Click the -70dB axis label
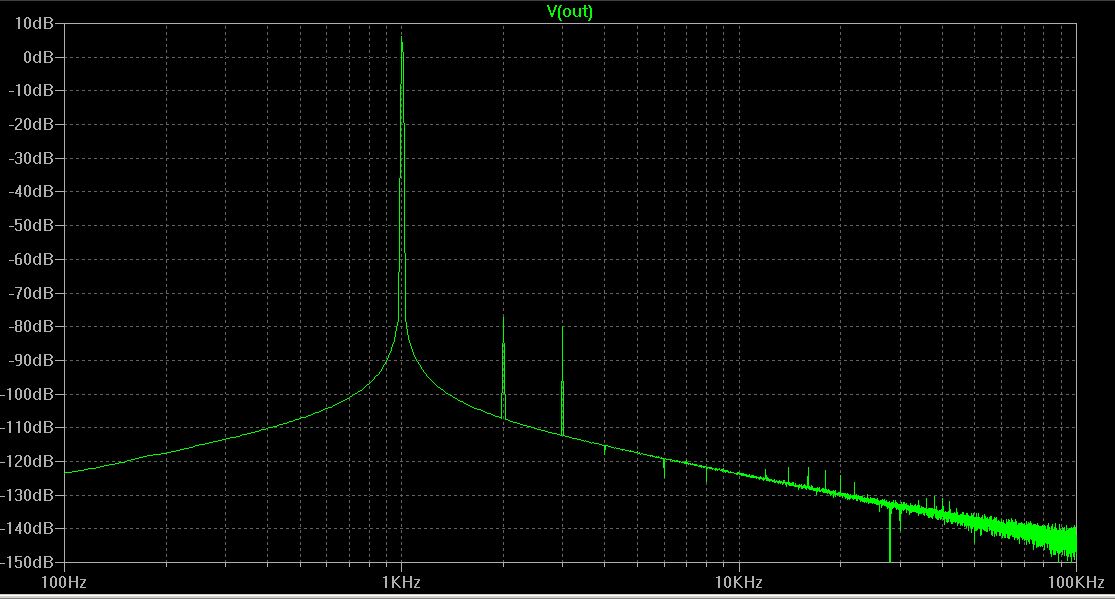Image resolution: width=1115 pixels, height=599 pixels. coord(31,293)
